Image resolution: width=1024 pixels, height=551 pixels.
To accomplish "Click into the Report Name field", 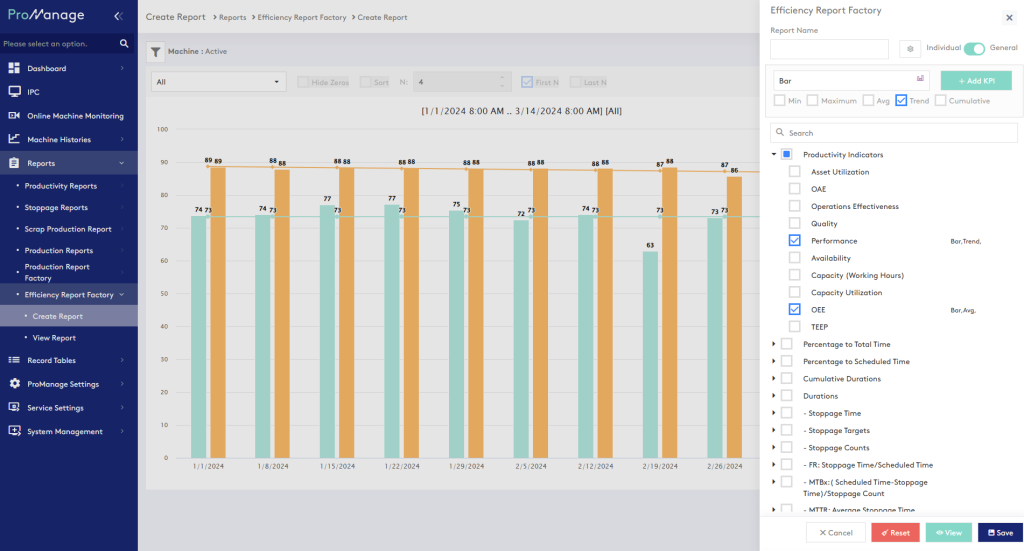I will pos(829,49).
